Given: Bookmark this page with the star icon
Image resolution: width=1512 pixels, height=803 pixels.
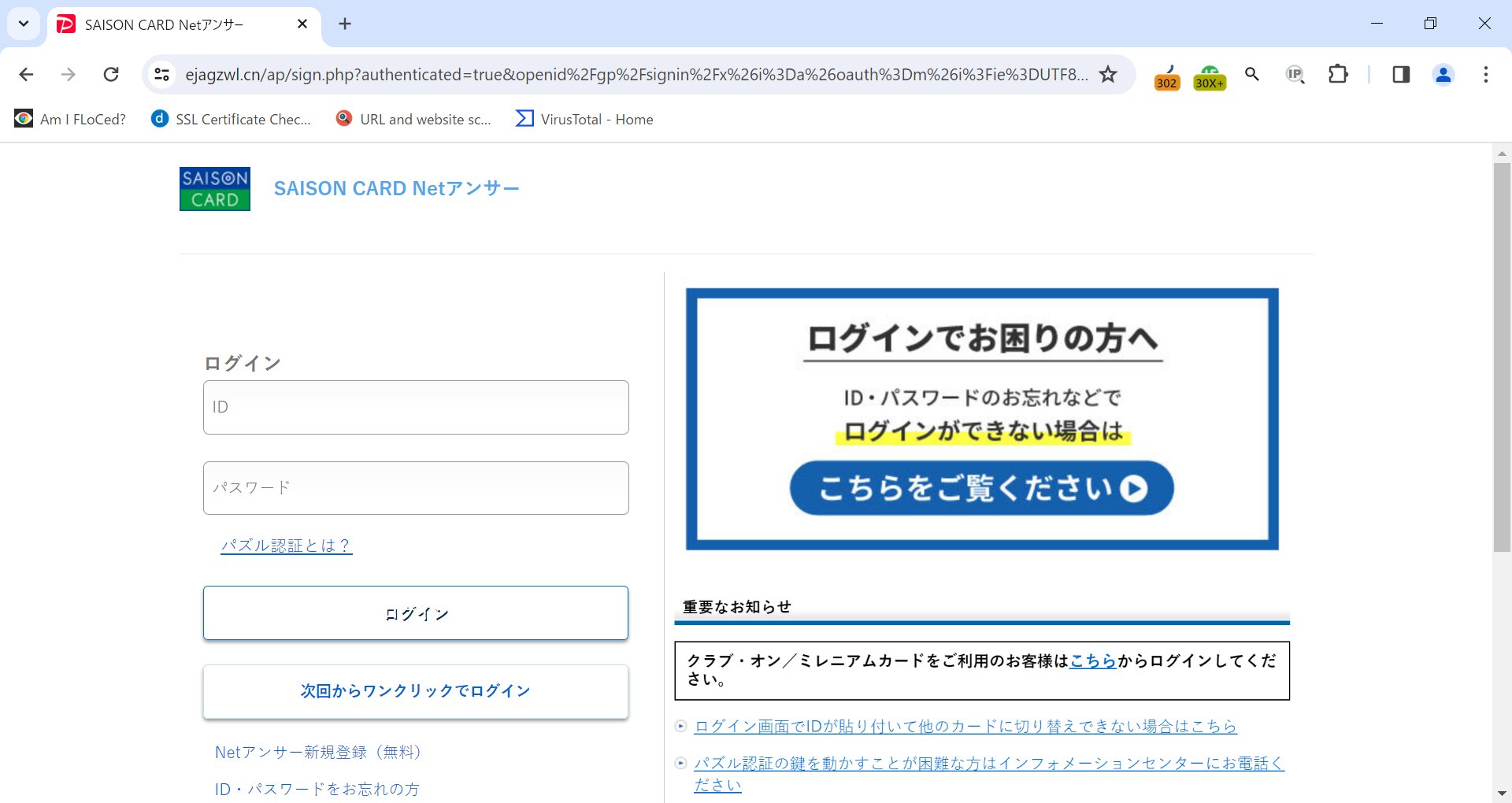Looking at the screenshot, I should point(1108,75).
